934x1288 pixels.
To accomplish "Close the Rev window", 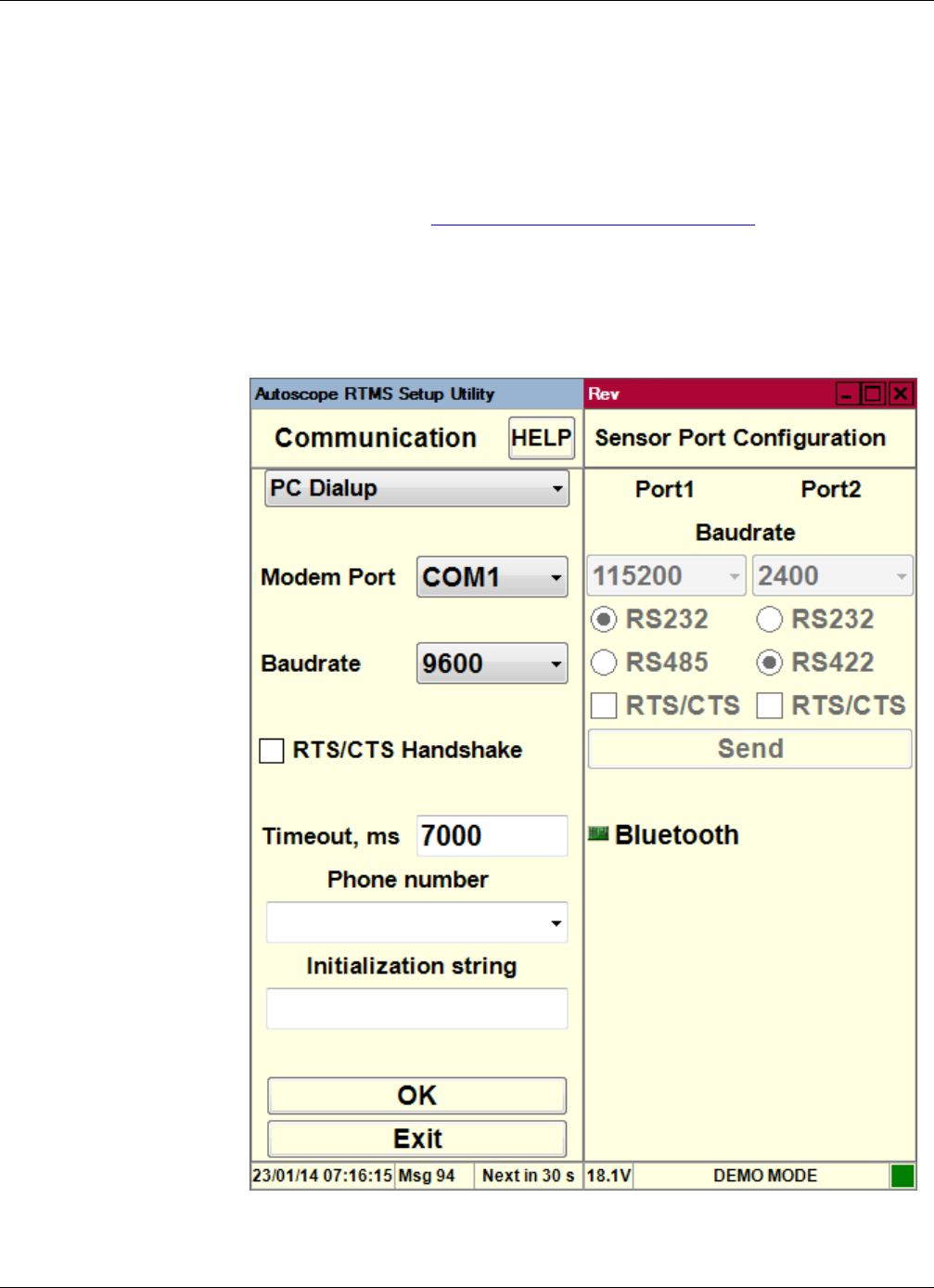I will pyautogui.click(x=900, y=394).
